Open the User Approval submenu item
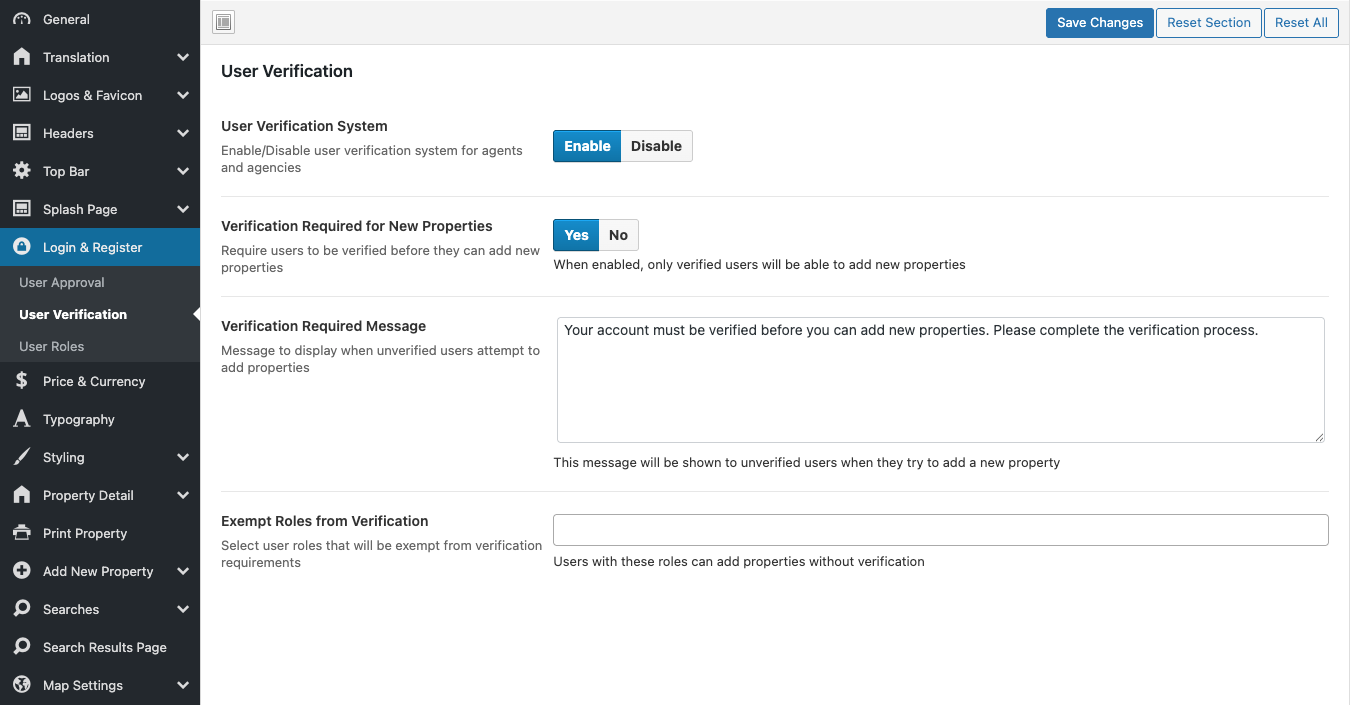The height and width of the screenshot is (705, 1350). pyautogui.click(x=62, y=282)
